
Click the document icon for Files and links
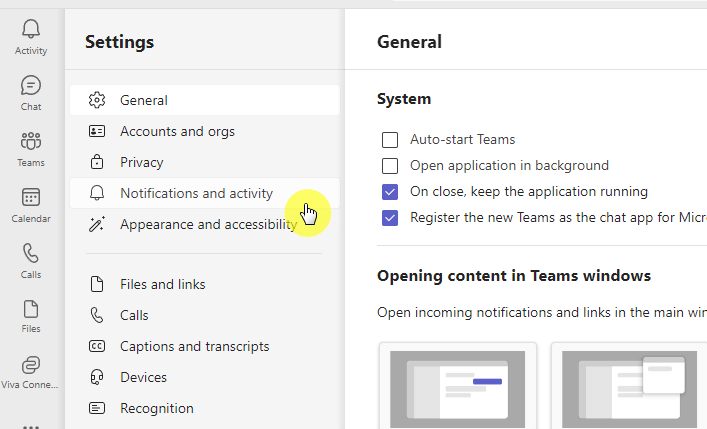[x=97, y=284]
